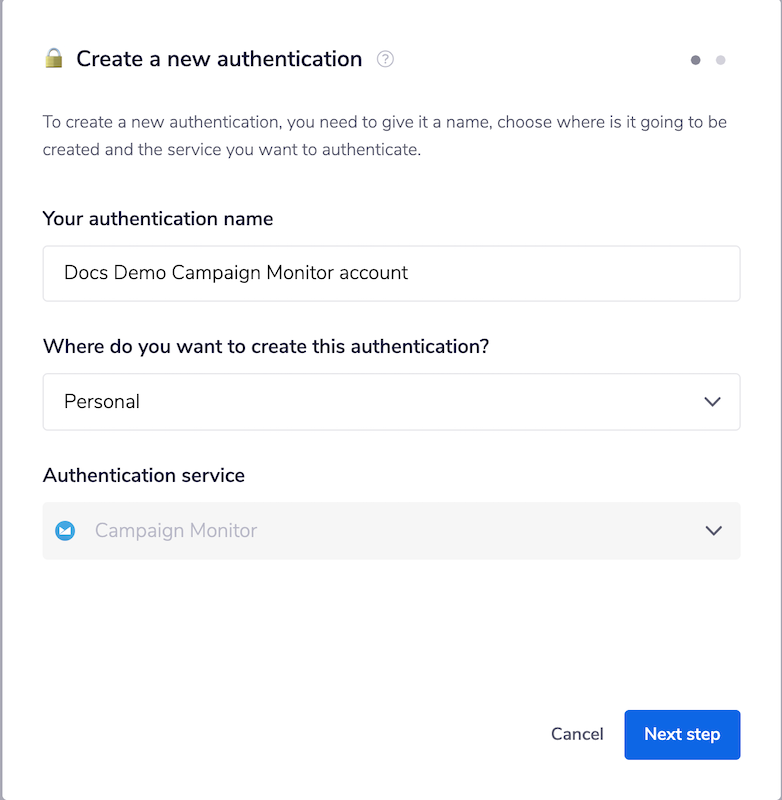The height and width of the screenshot is (800, 782).
Task: Click the chevron on Campaign Monitor selector
Action: tap(712, 531)
